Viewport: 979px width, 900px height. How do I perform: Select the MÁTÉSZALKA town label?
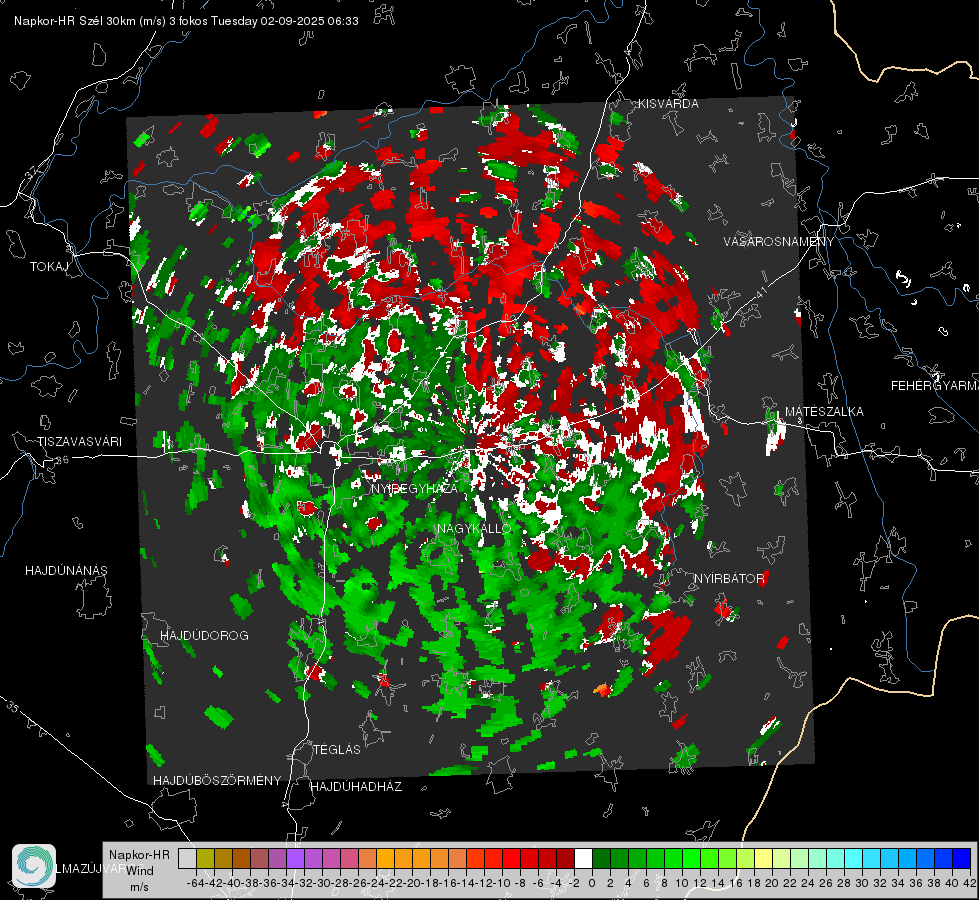[x=824, y=411]
